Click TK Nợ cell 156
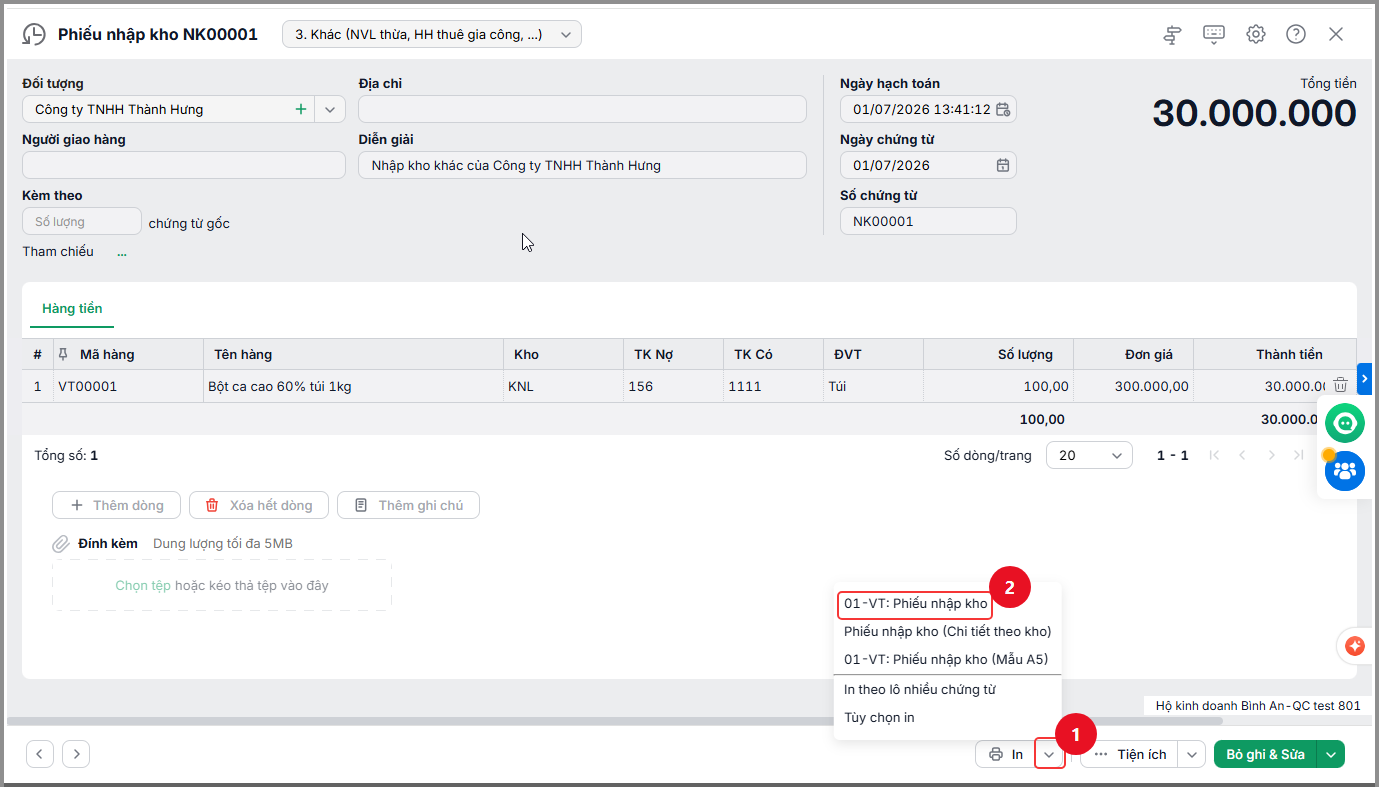The width and height of the screenshot is (1379, 787). coord(673,386)
